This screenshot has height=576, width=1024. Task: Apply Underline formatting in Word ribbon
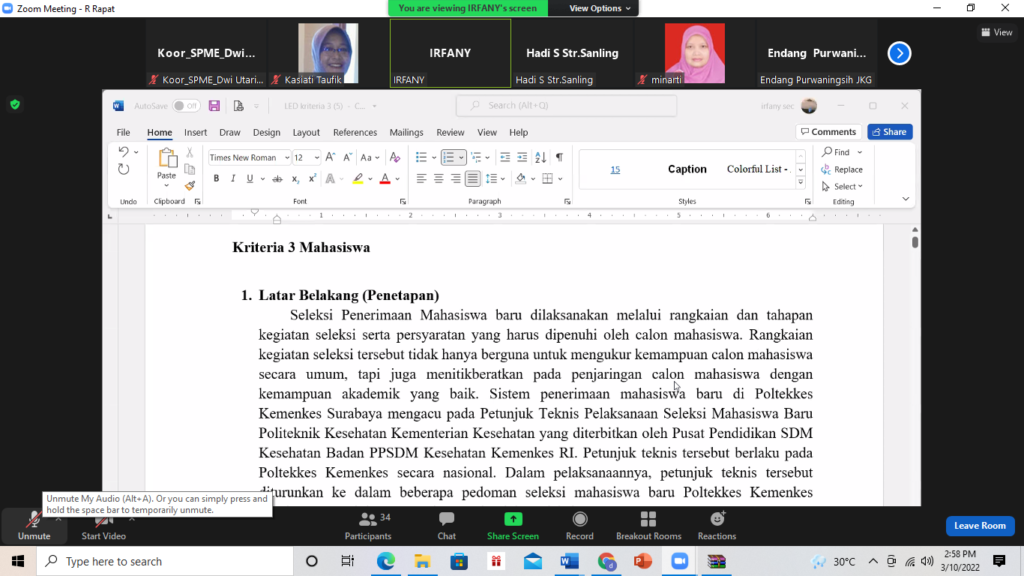click(249, 178)
